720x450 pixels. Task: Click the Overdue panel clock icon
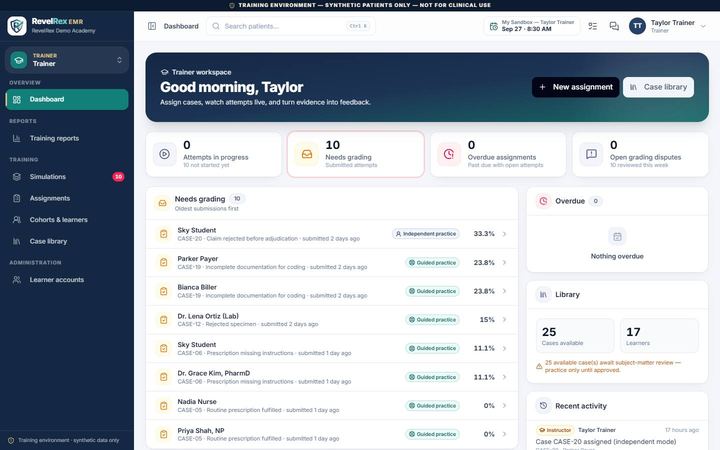click(x=543, y=201)
